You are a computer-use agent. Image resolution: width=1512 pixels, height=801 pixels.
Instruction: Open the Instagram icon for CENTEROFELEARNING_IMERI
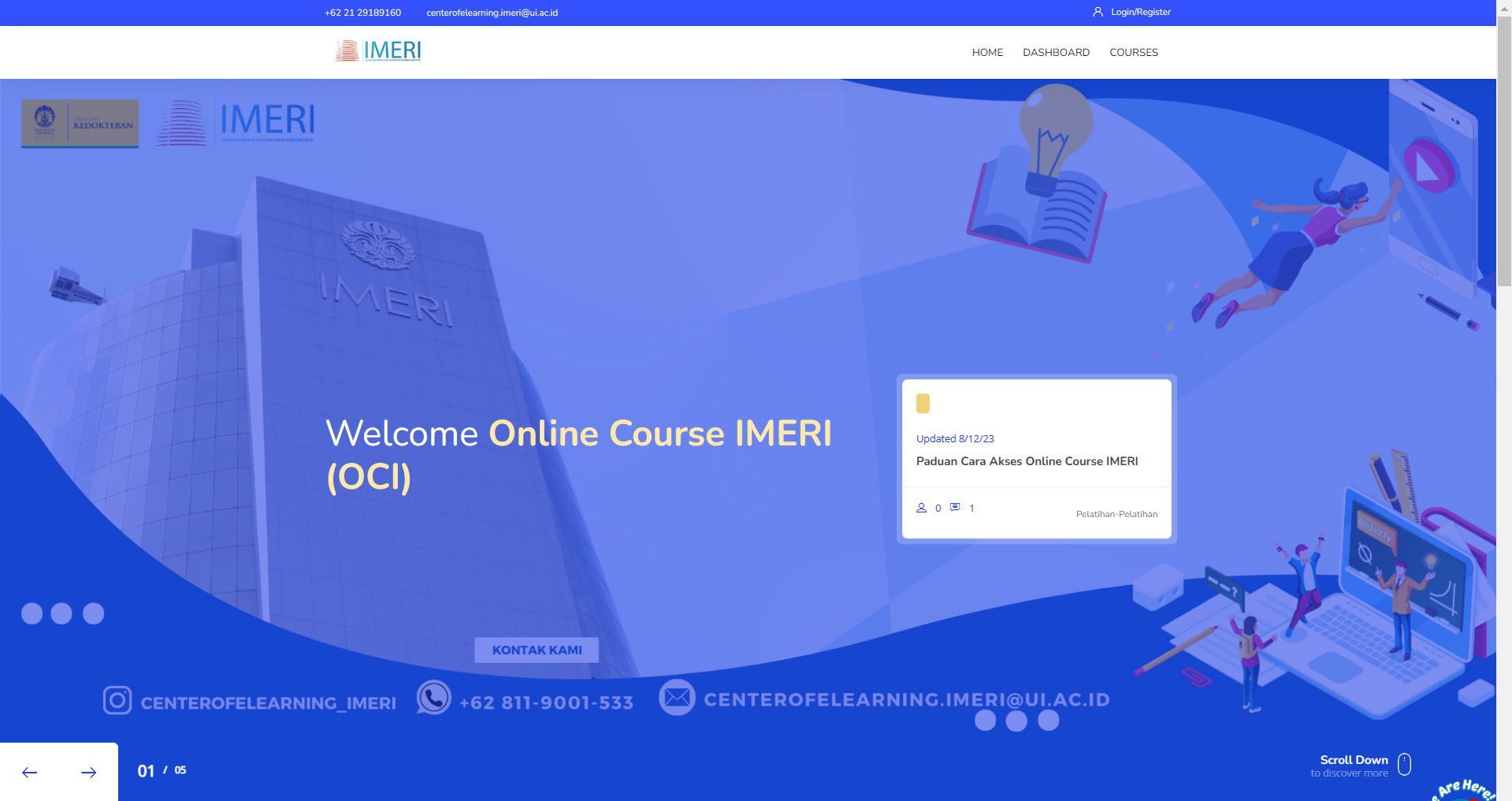tap(117, 700)
